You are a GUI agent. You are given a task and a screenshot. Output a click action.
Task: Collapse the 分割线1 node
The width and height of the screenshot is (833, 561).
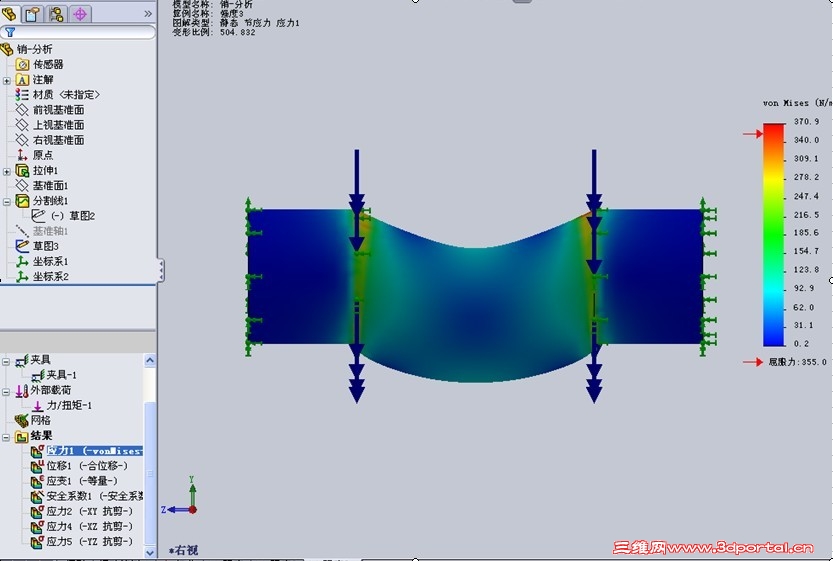tap(6, 202)
